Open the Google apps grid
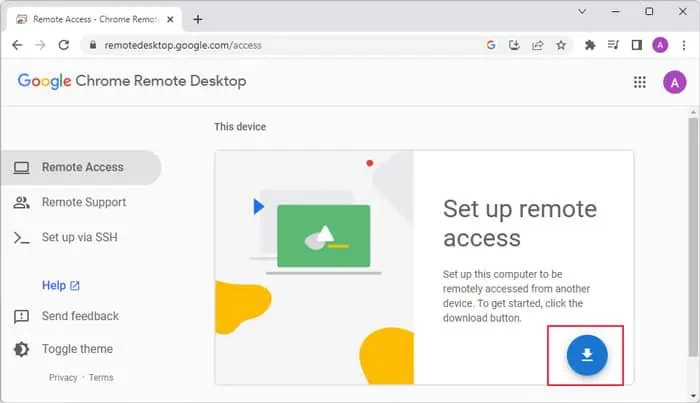The image size is (700, 403). click(640, 82)
